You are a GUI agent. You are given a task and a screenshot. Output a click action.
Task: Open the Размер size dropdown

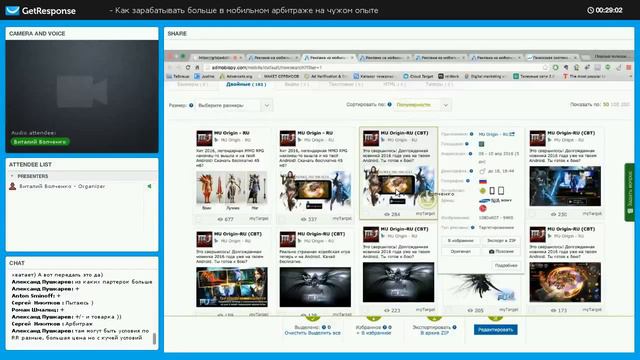click(233, 105)
